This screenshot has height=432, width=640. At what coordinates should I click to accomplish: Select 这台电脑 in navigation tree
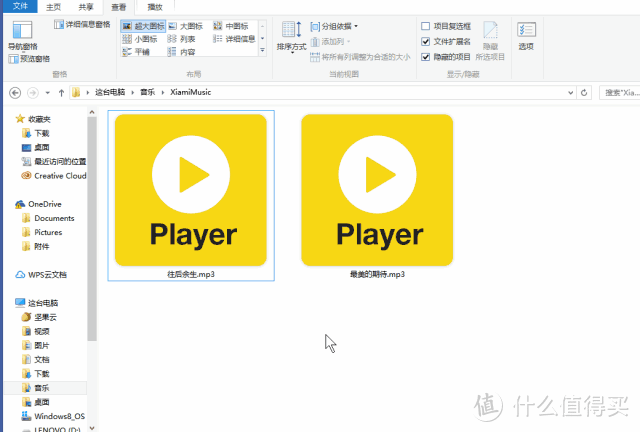(37, 303)
